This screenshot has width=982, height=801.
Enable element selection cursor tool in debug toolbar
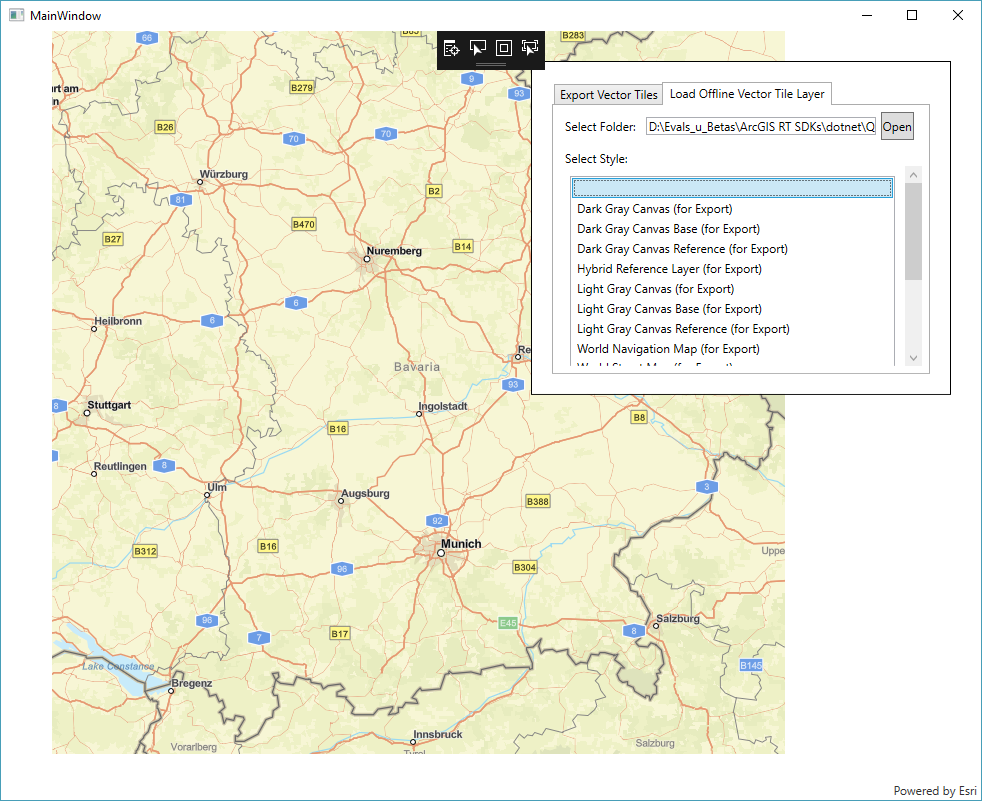click(x=477, y=48)
